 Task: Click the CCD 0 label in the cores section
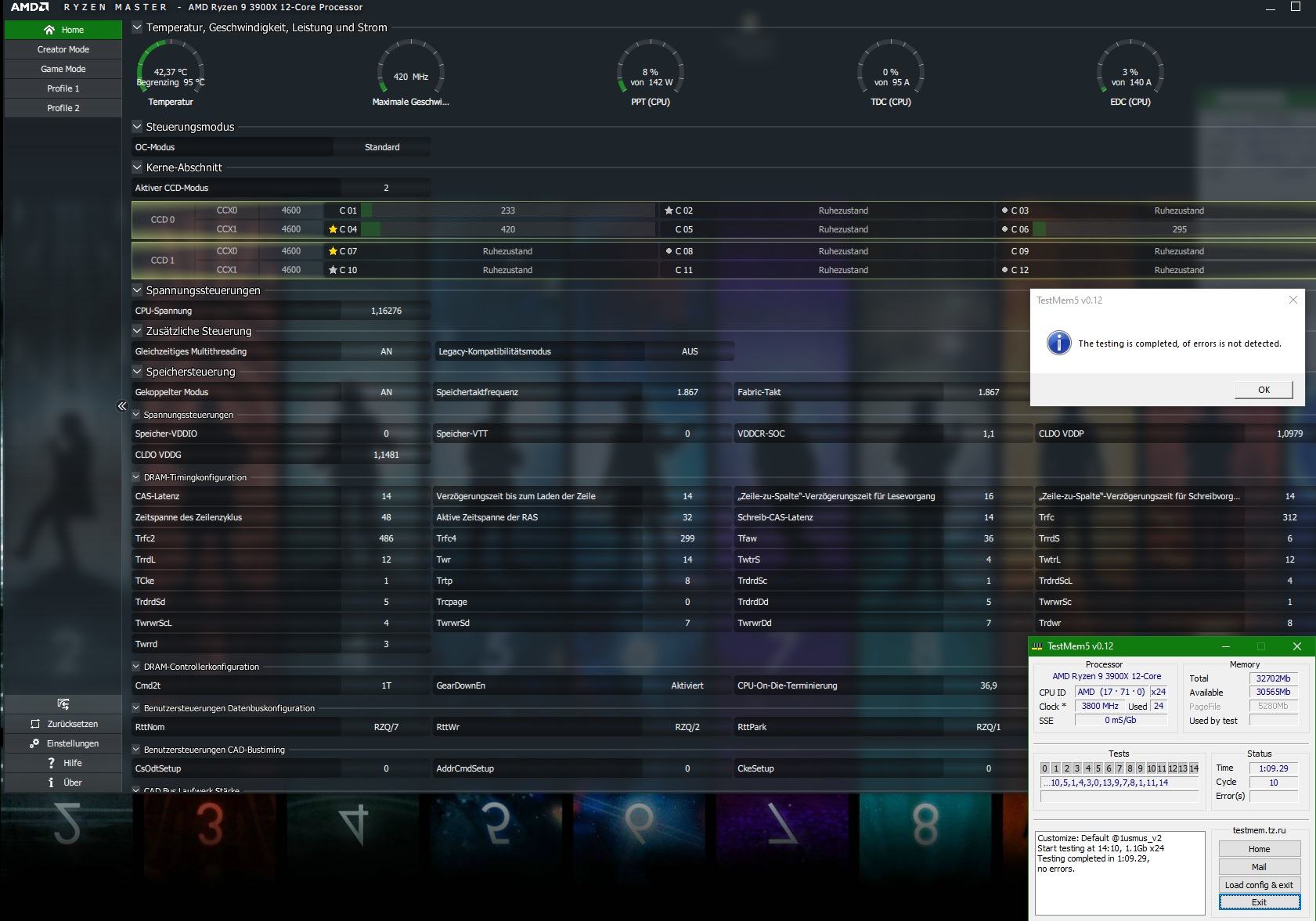[x=163, y=220]
